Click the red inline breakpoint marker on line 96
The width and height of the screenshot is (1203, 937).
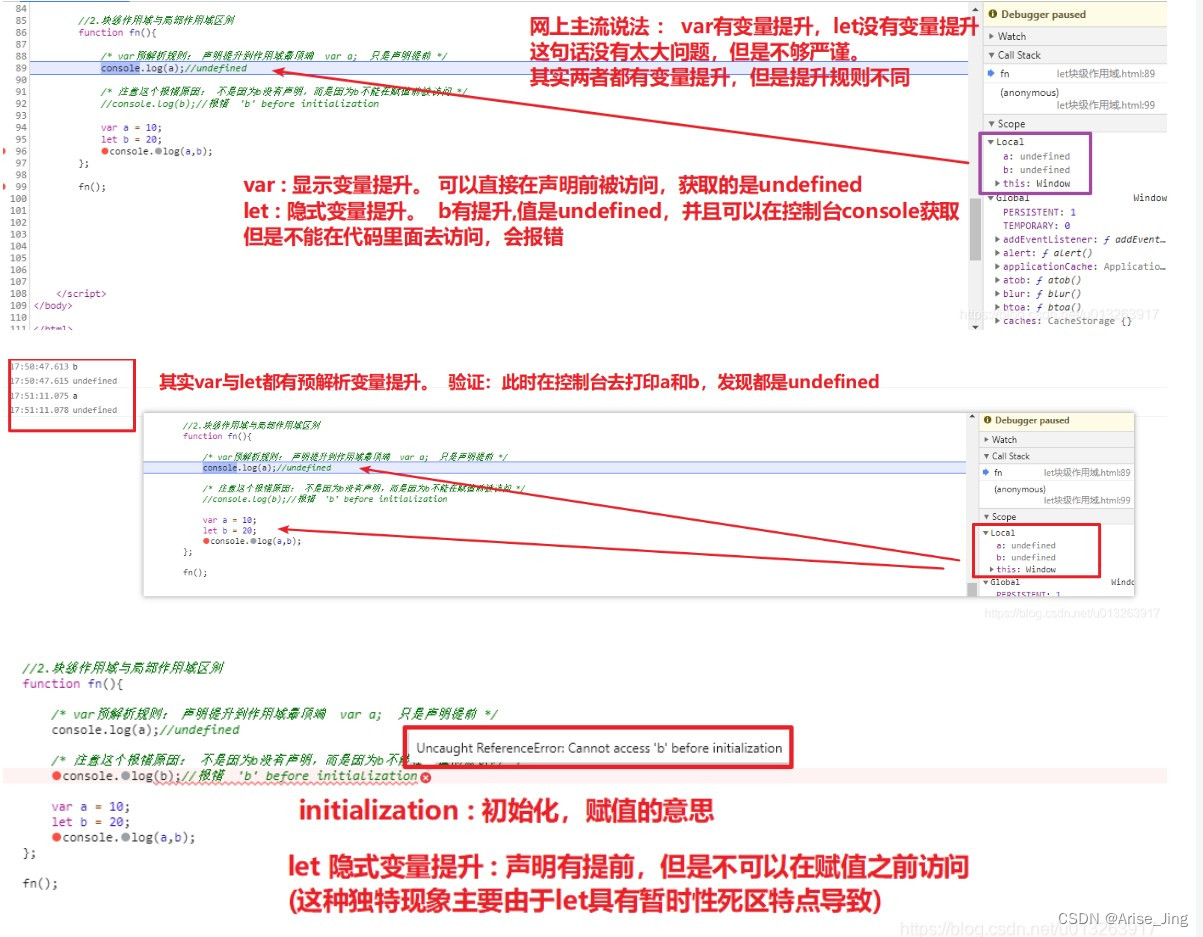(x=105, y=152)
